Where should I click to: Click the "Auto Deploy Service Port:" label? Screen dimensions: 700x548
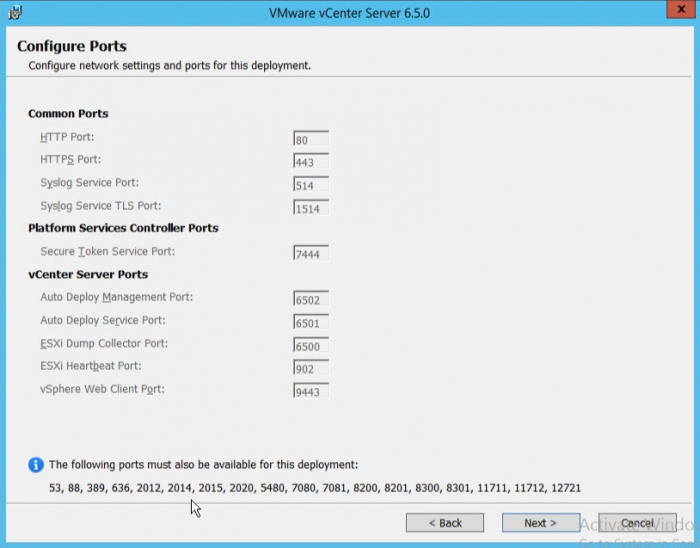(103, 320)
